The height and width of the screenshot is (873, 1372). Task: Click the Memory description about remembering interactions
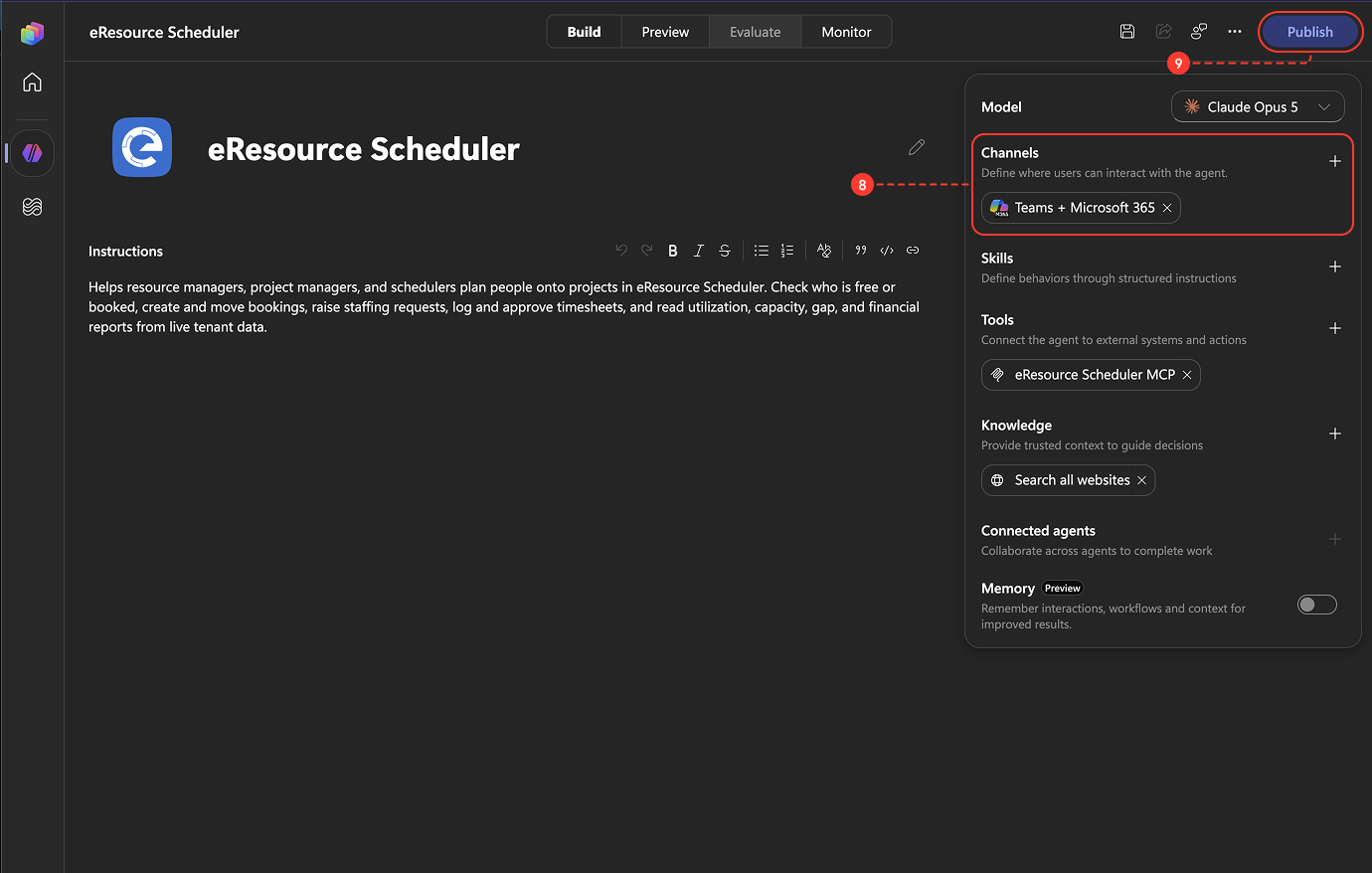coord(1114,616)
